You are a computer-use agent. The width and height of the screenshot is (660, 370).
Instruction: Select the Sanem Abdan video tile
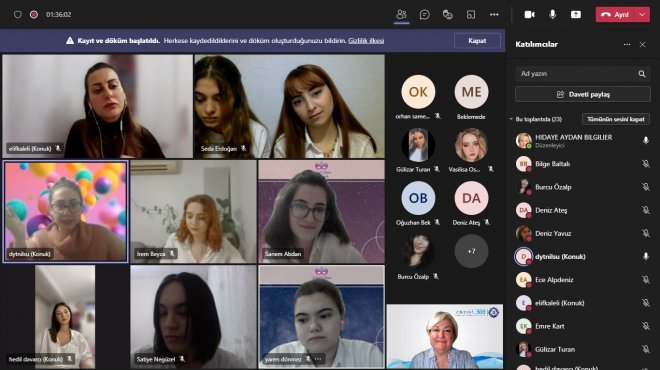pyautogui.click(x=322, y=211)
